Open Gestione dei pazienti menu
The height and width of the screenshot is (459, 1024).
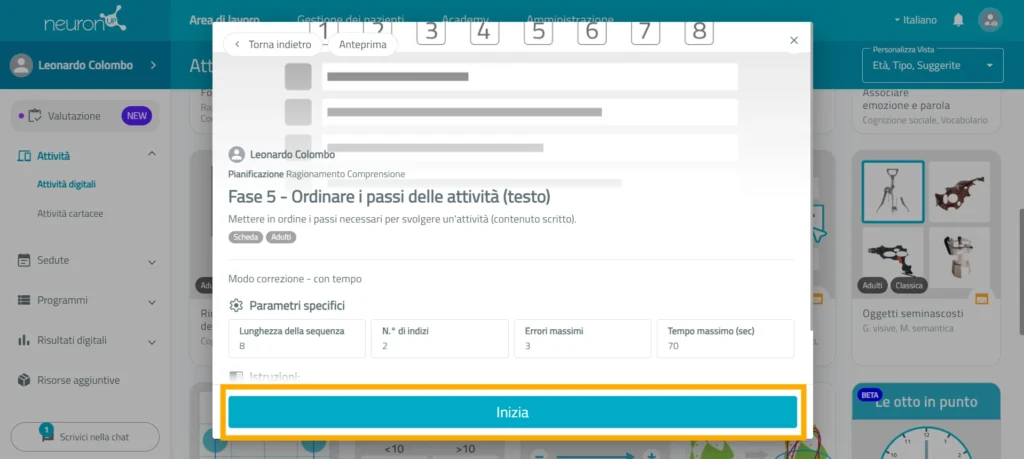coord(350,20)
